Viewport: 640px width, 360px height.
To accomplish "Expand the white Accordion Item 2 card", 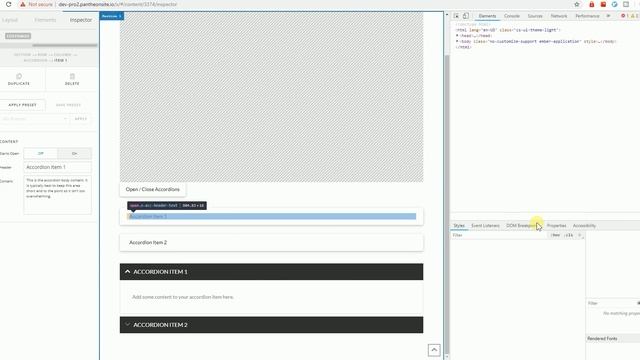I will coord(271,242).
